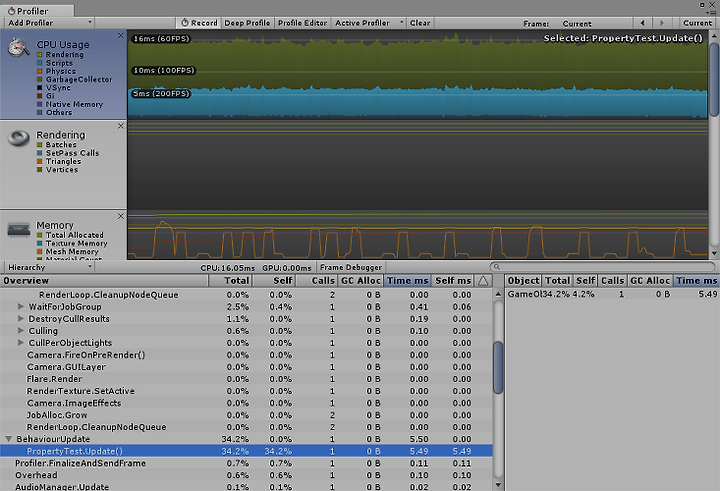
Task: Go to previous frame arrow
Action: pos(643,23)
